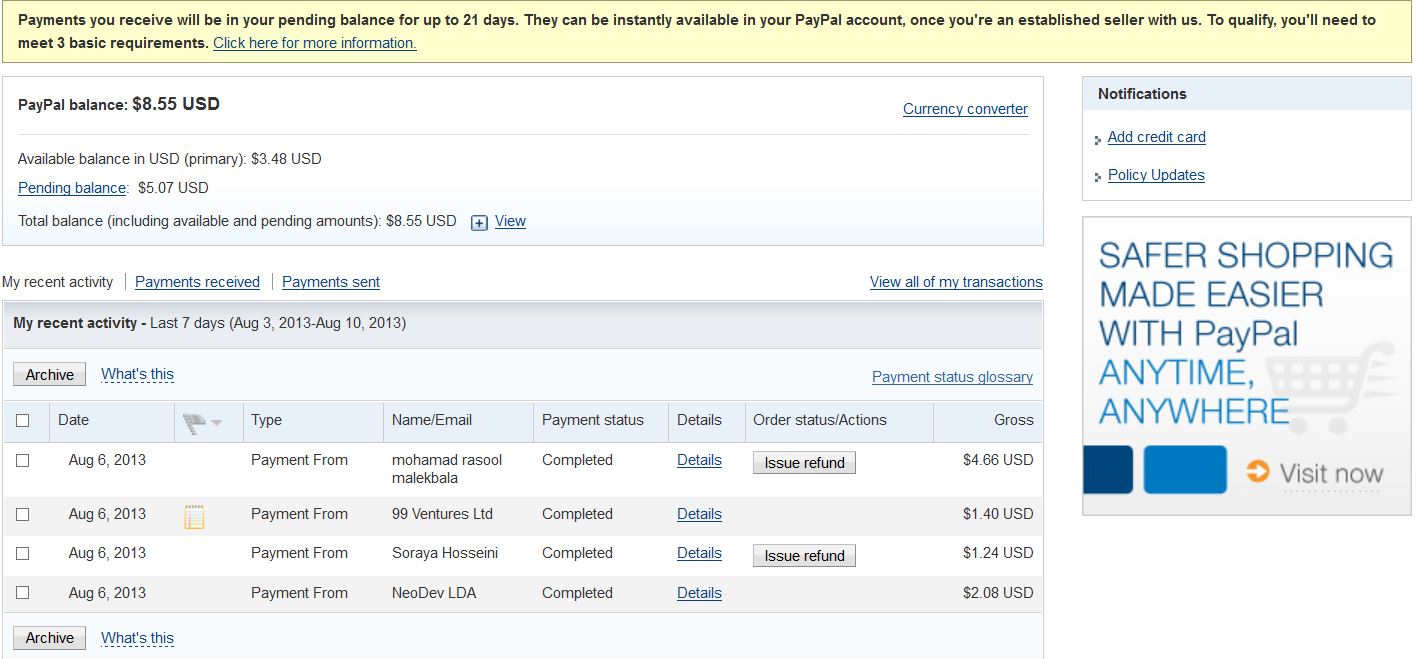The image size is (1425, 659).
Task: Click the plus icon beside View
Action: (x=479, y=223)
